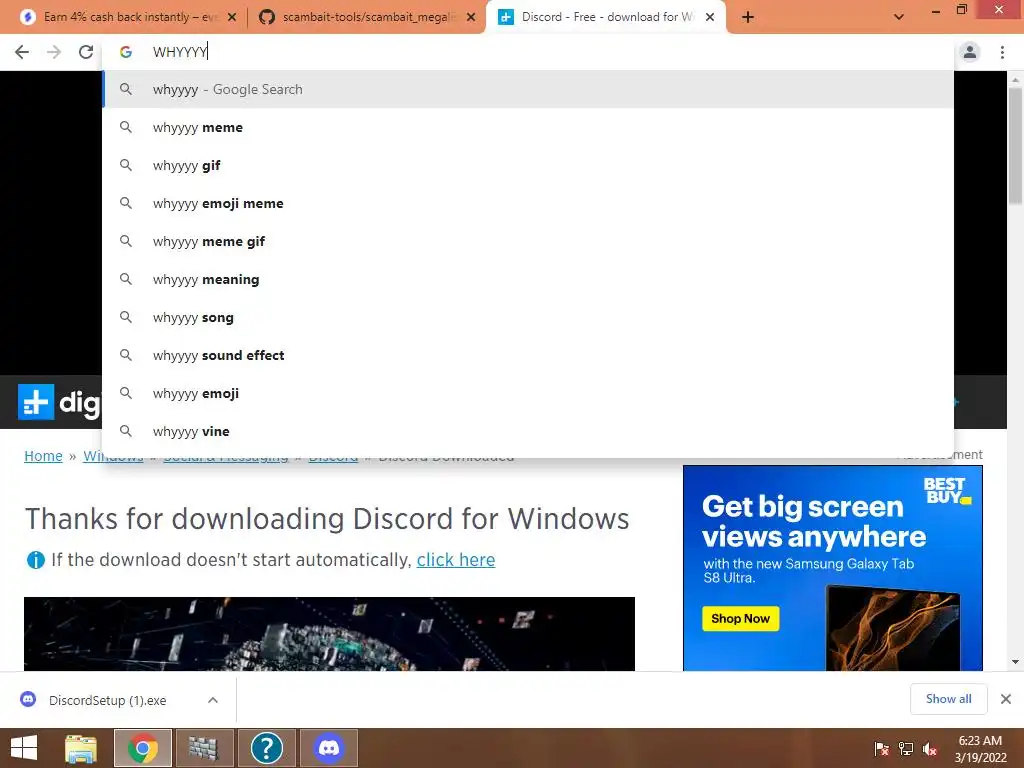Open File Explorer from the taskbar

pyautogui.click(x=81, y=748)
